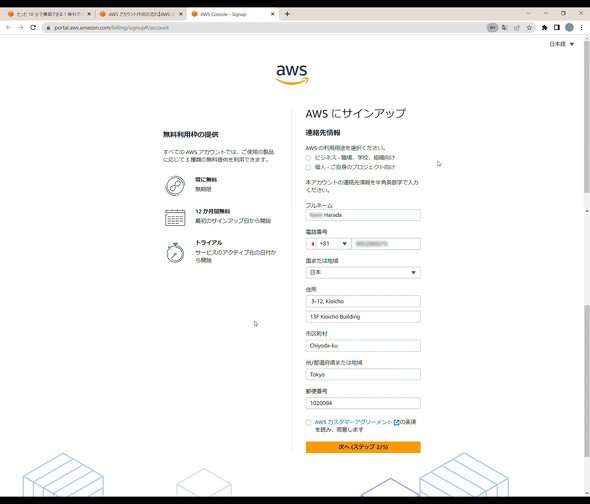Viewport: 590px width, 504px height.
Task: Click the orange next step 2/5 button
Action: (363, 447)
